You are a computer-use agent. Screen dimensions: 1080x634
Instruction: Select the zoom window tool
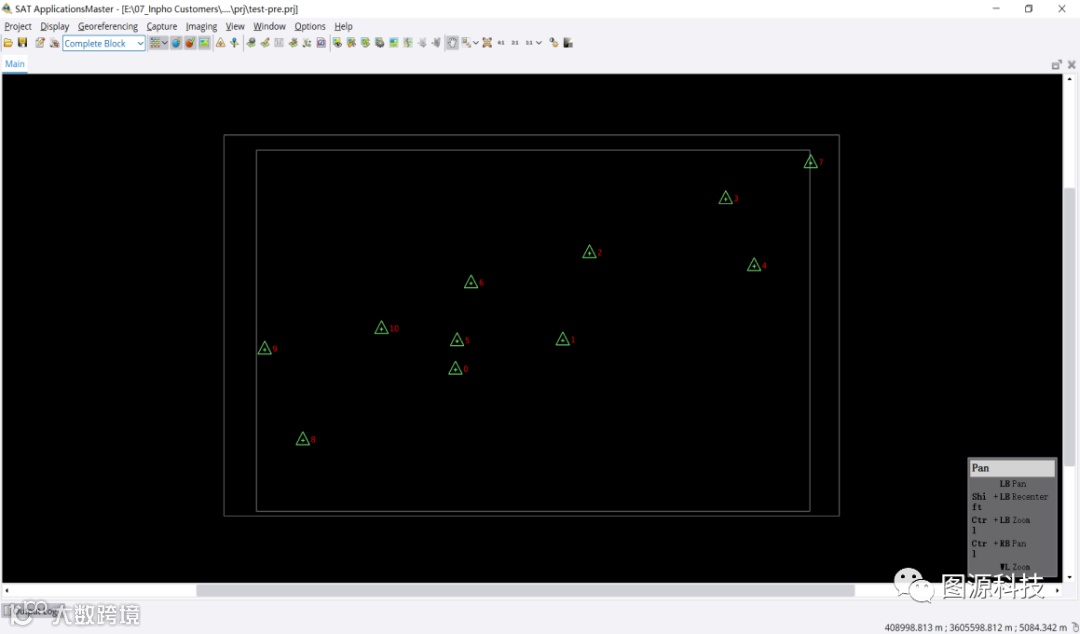(x=466, y=43)
